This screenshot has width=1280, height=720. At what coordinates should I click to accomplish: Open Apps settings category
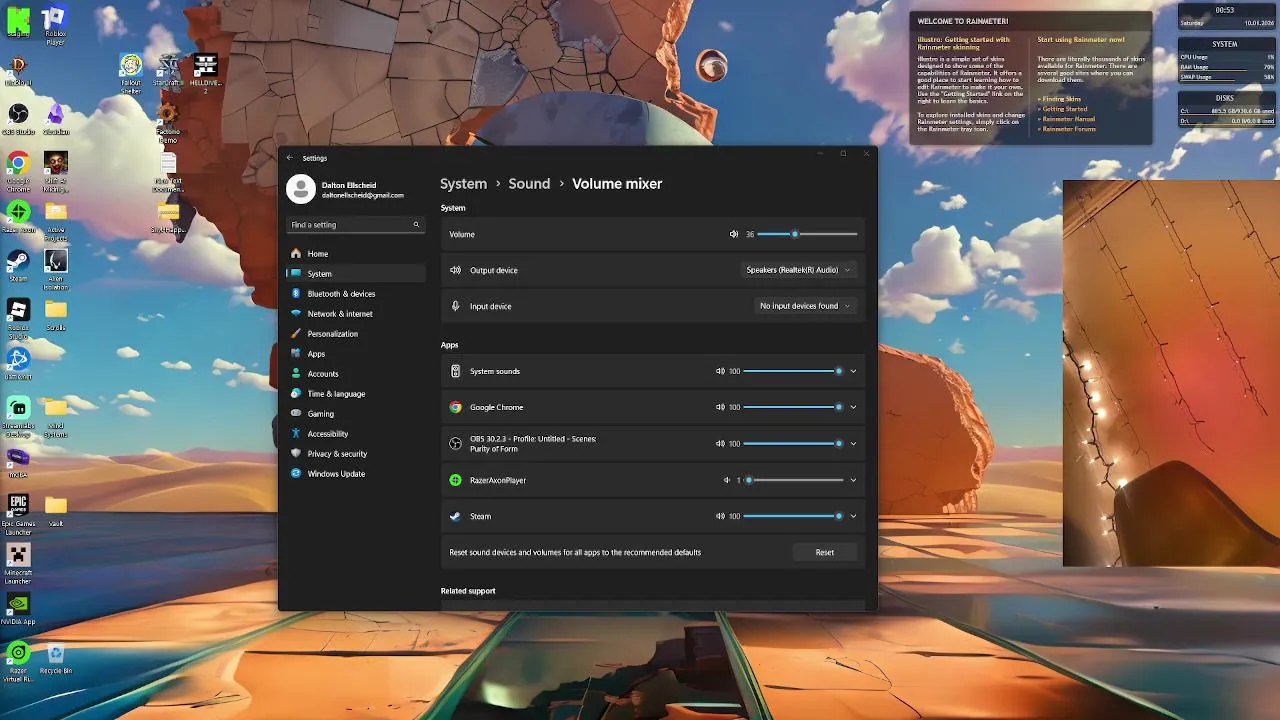point(356,354)
